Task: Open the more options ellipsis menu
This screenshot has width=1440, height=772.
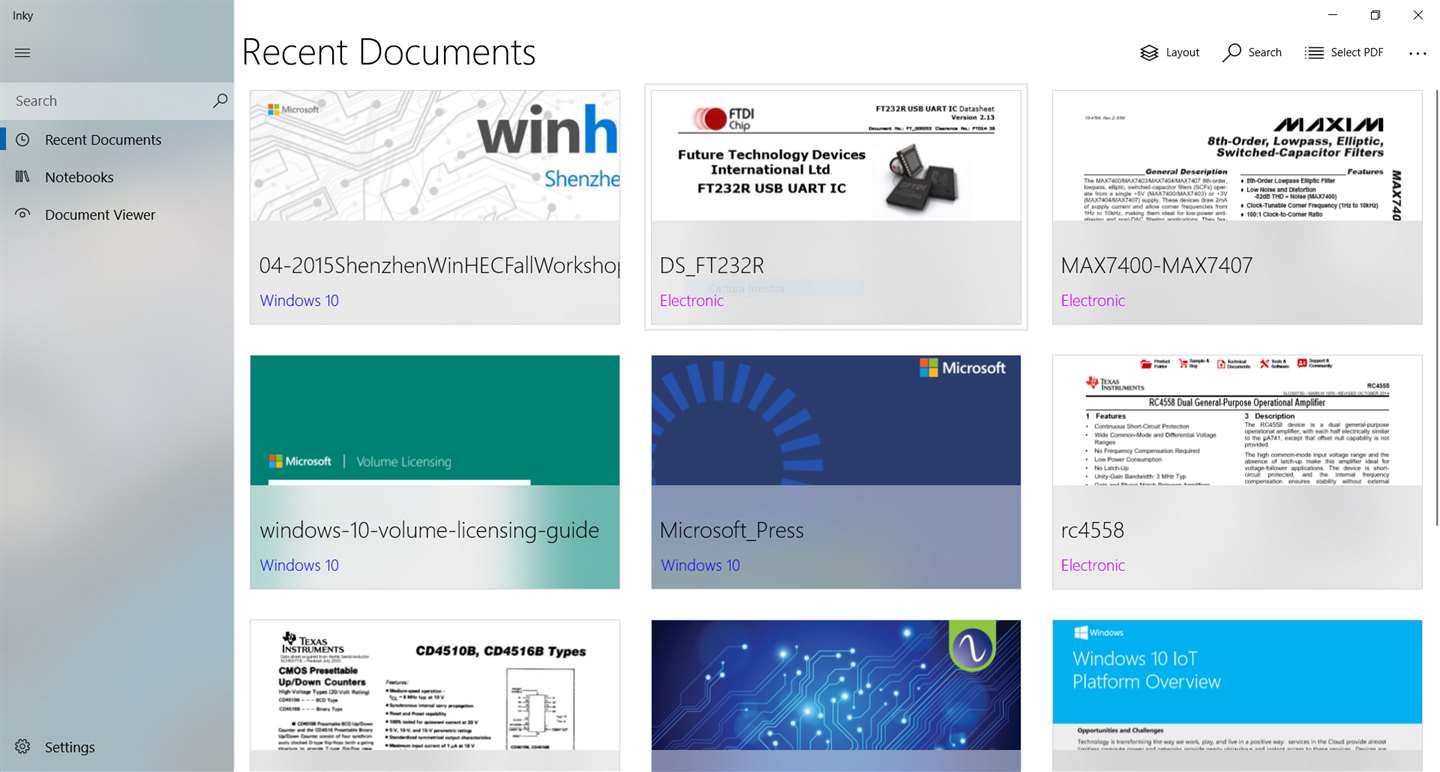Action: (1417, 53)
